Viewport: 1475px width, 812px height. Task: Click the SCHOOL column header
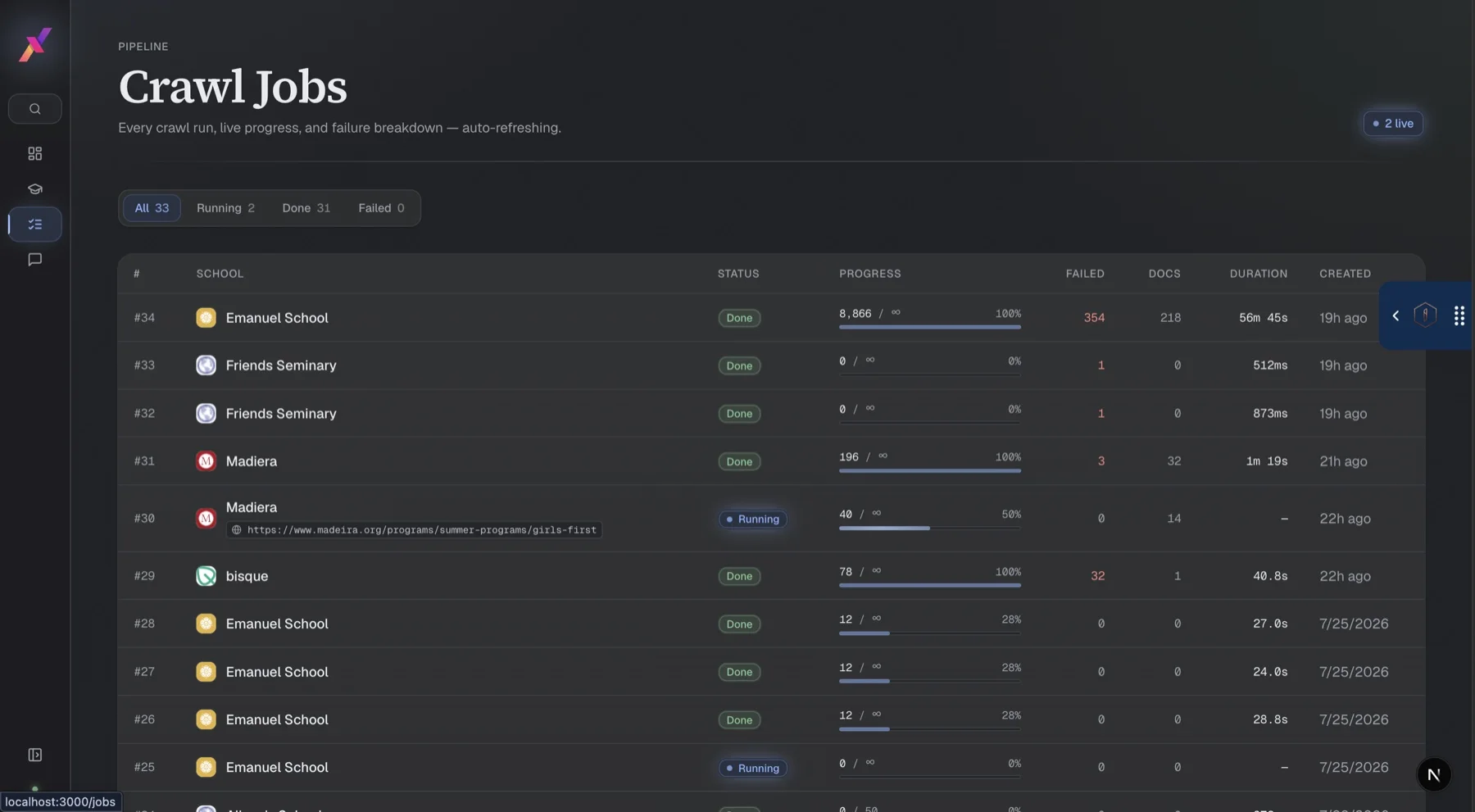pos(220,274)
